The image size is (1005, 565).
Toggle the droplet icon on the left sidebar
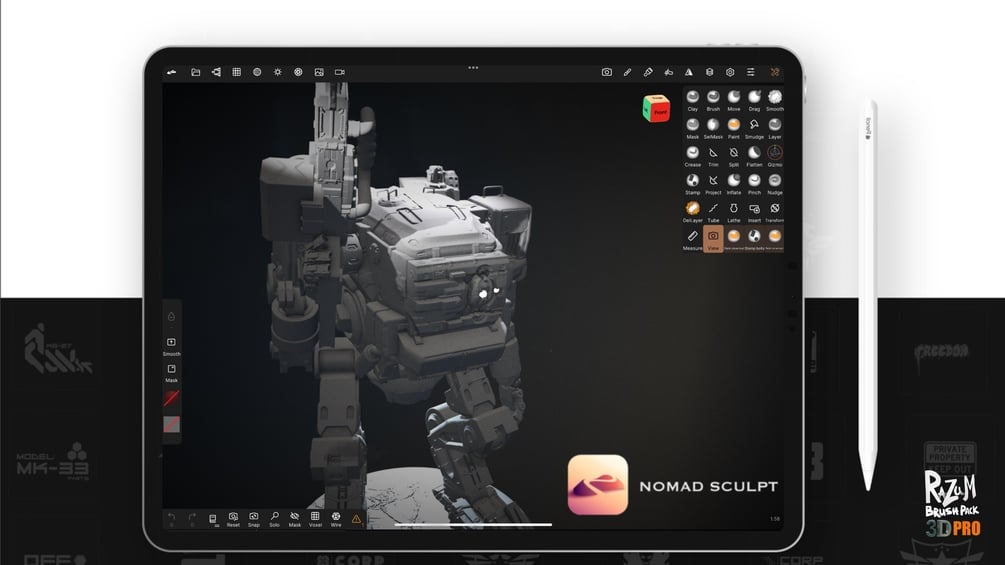(x=171, y=316)
